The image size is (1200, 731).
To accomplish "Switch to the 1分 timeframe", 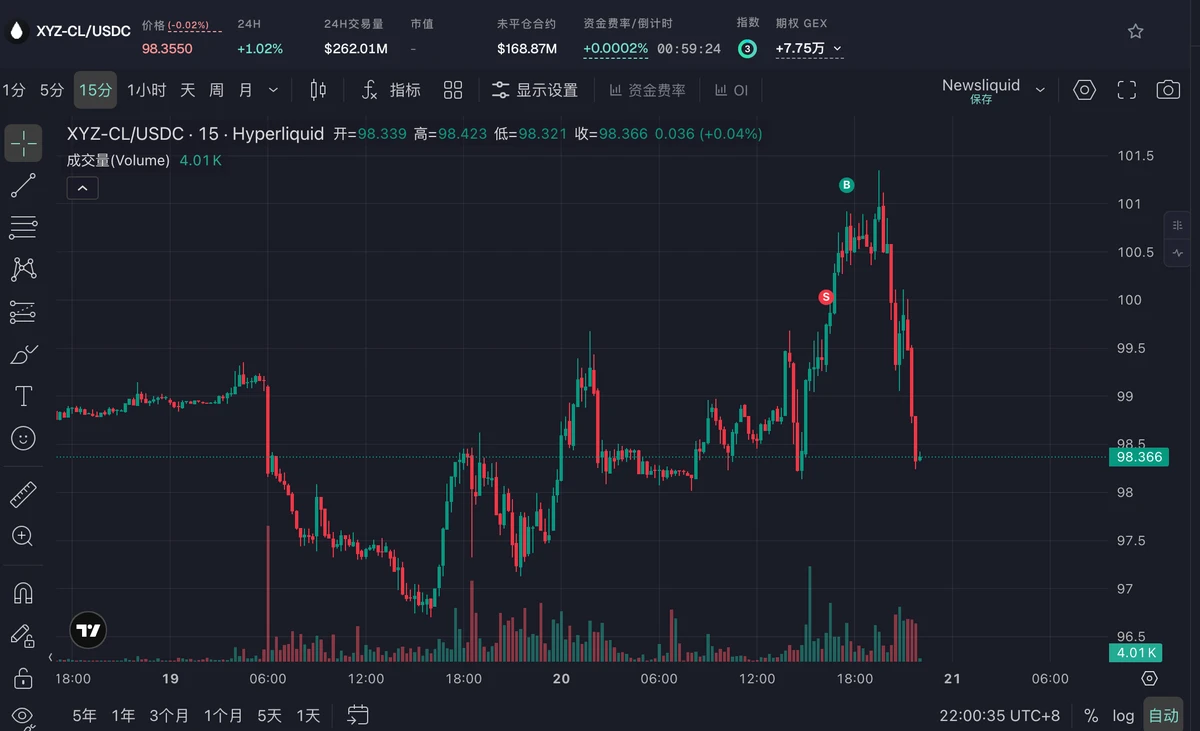I will click(x=14, y=90).
